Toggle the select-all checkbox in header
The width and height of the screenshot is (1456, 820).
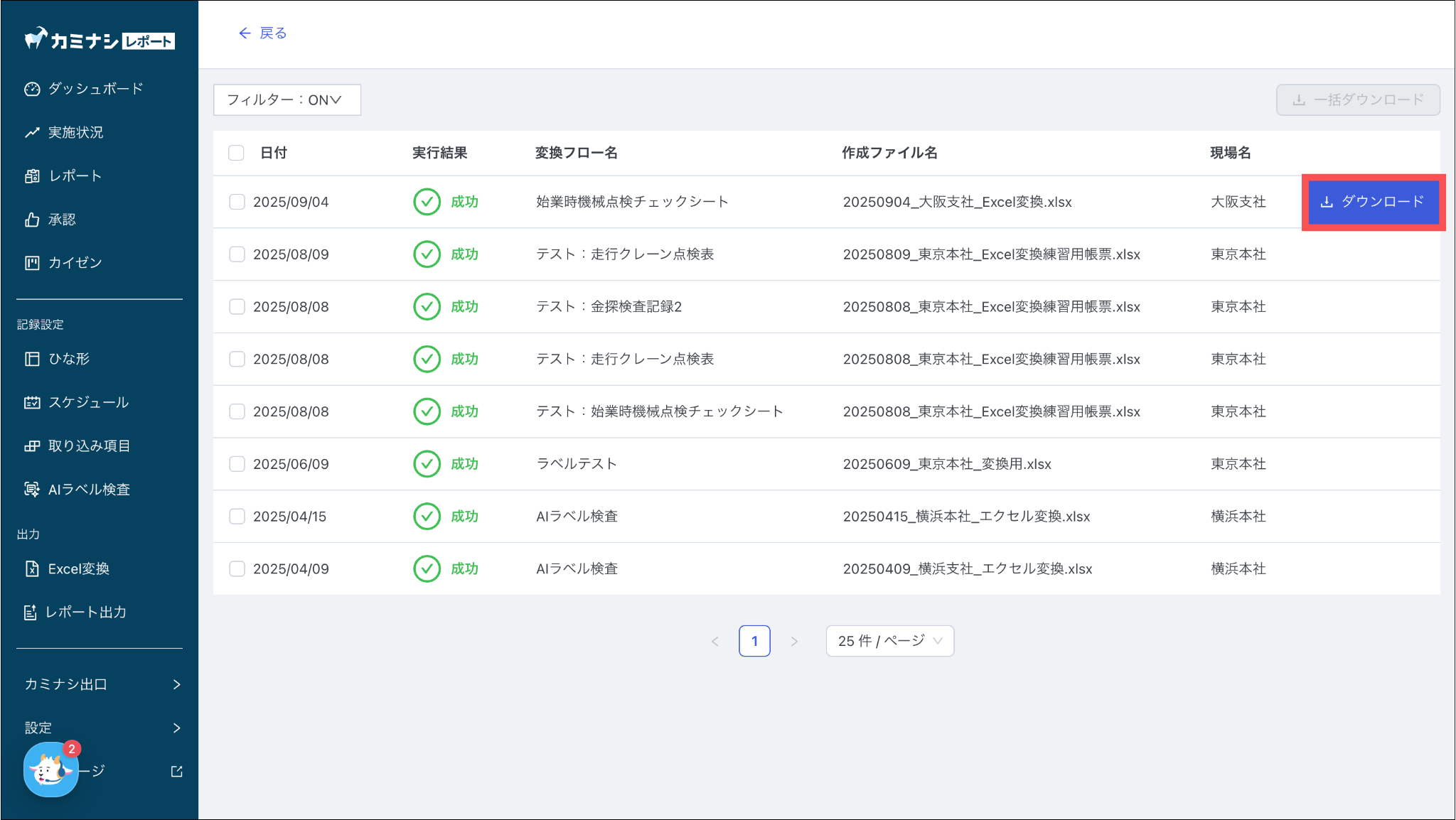tap(236, 153)
